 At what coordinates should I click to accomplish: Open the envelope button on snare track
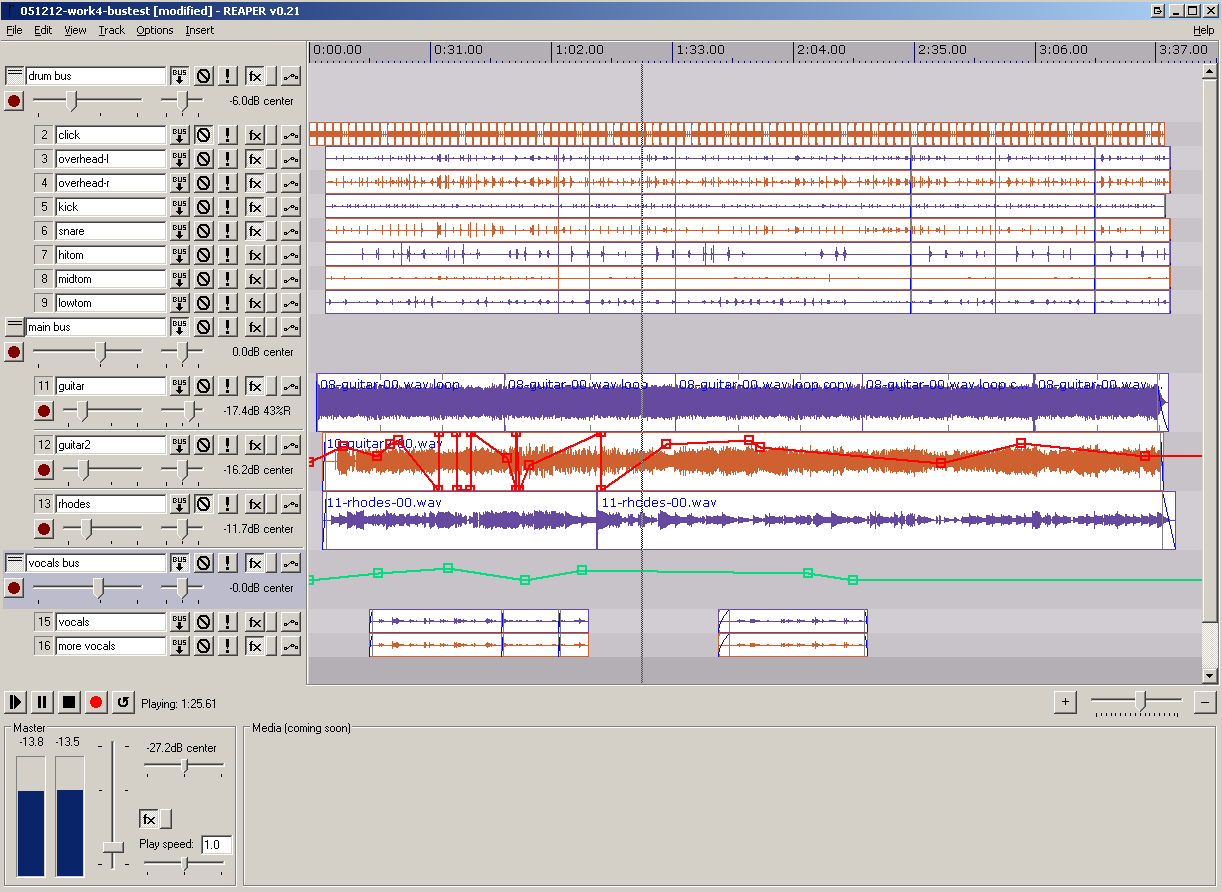(x=290, y=231)
